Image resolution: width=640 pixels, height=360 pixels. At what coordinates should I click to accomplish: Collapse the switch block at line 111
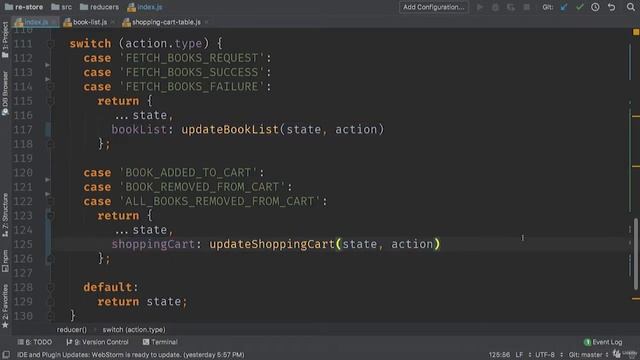[x=51, y=43]
